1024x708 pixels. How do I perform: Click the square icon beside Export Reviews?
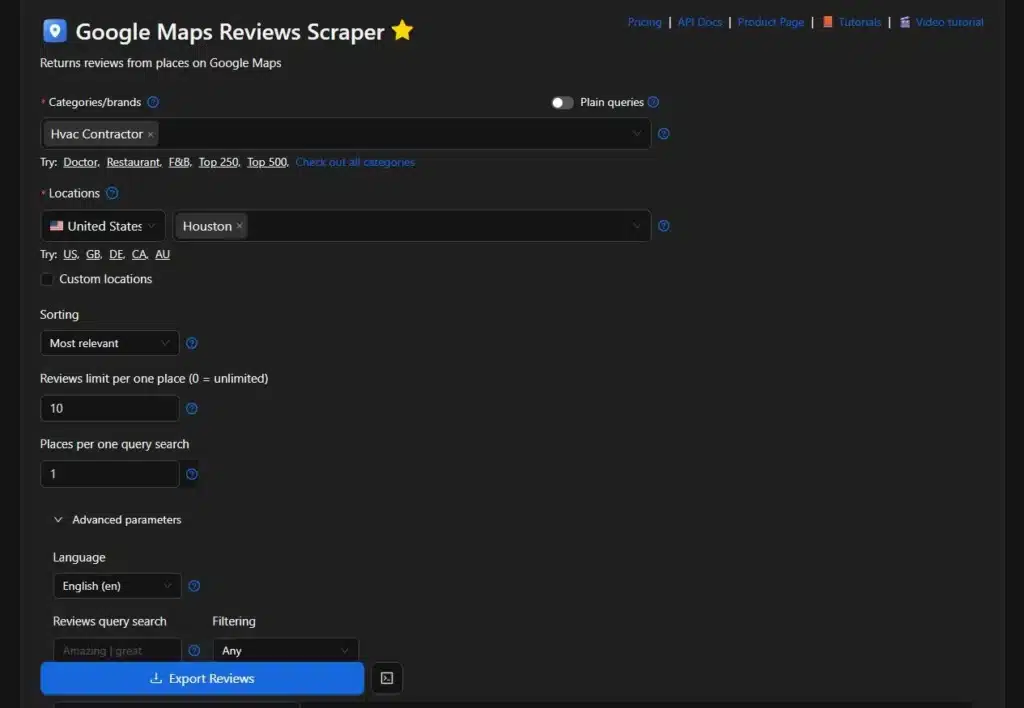386,678
